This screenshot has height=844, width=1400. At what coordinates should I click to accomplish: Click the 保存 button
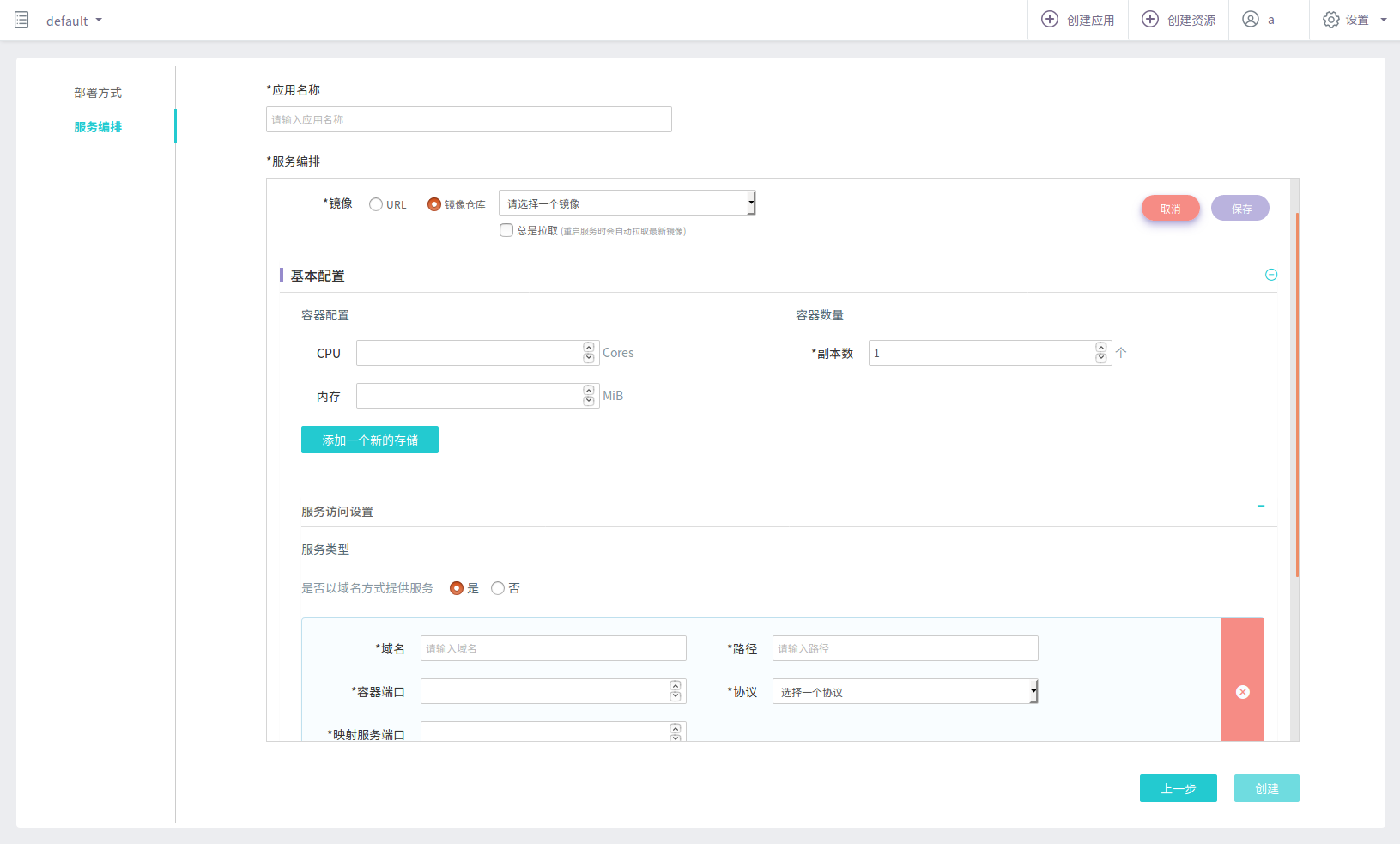click(1240, 209)
